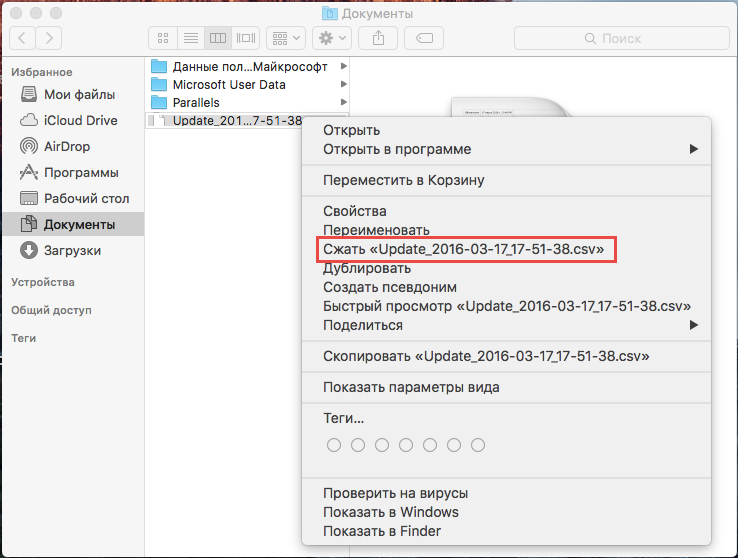This screenshot has height=558, width=738.
Task: Choose Дублировать in context menu
Action: pyautogui.click(x=506, y=268)
